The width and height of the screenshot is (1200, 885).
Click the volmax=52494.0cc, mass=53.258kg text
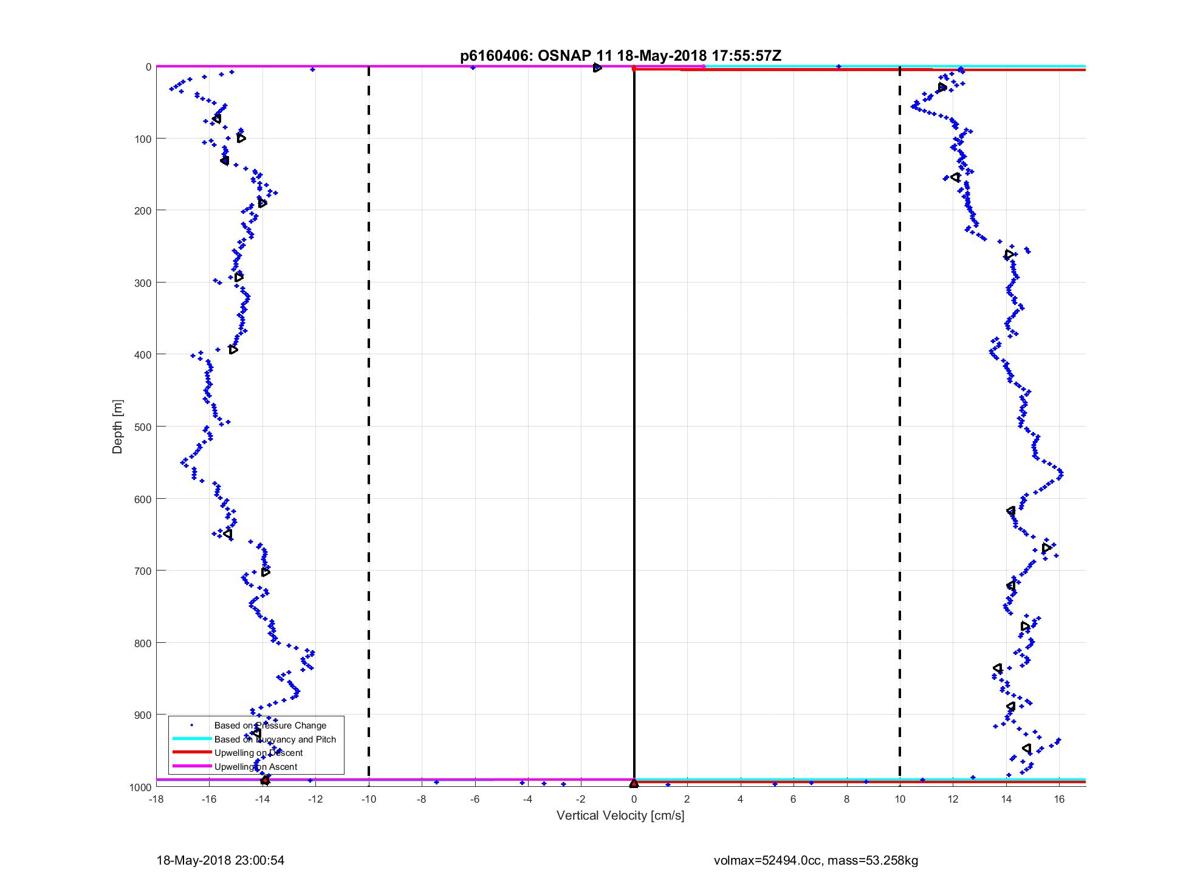coord(817,860)
